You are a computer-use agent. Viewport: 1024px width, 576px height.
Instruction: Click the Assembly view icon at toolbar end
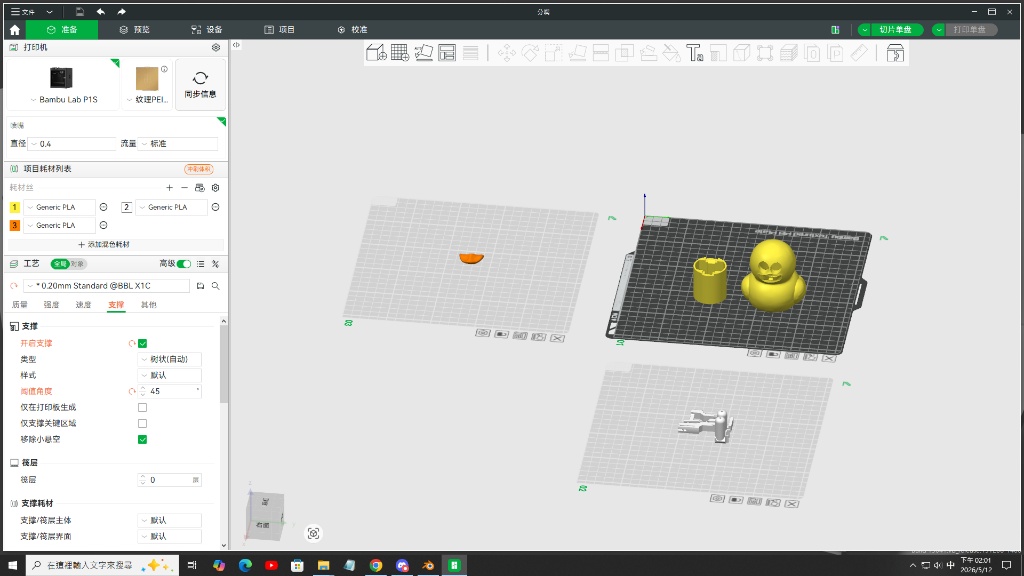895,53
